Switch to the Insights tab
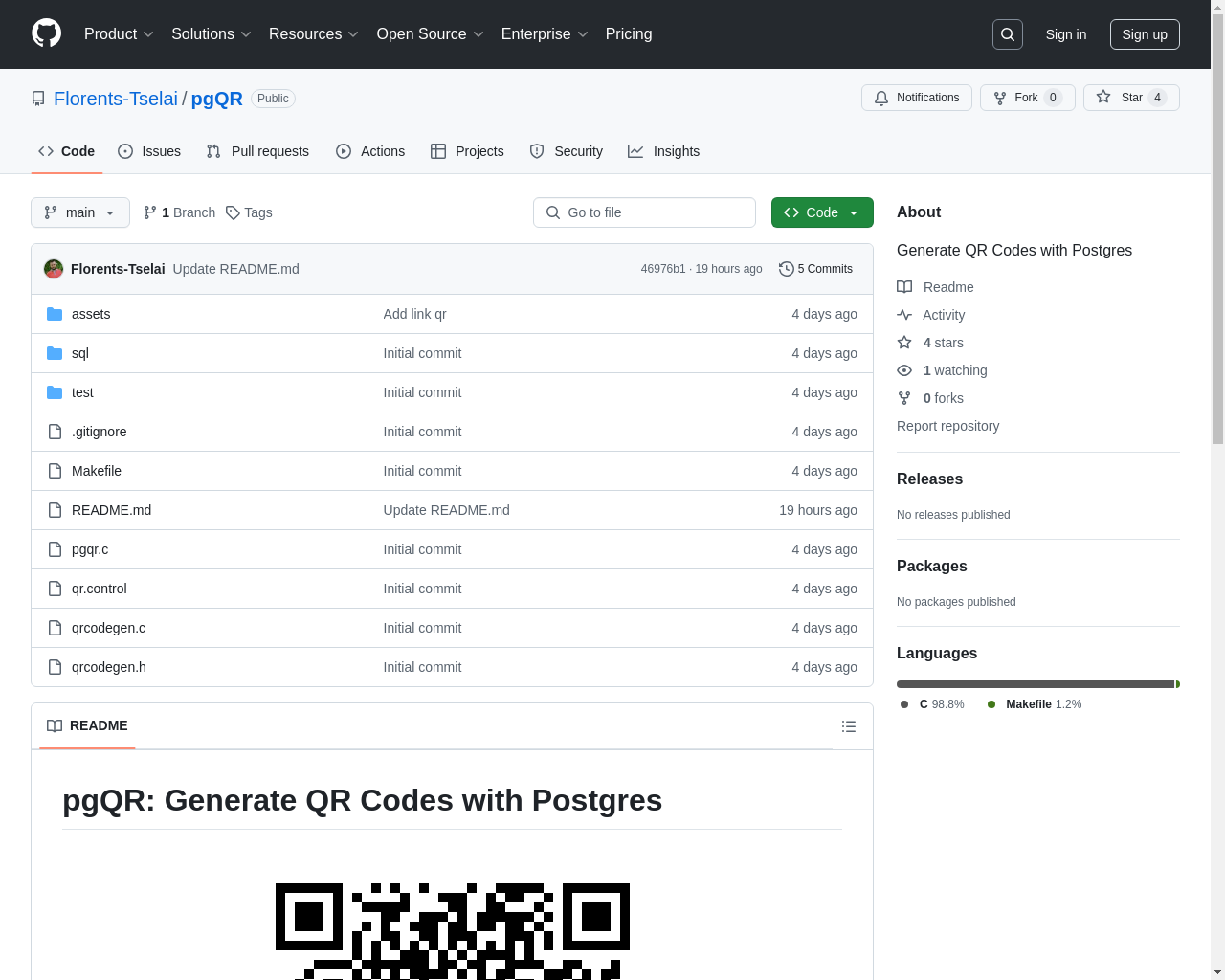 (664, 151)
